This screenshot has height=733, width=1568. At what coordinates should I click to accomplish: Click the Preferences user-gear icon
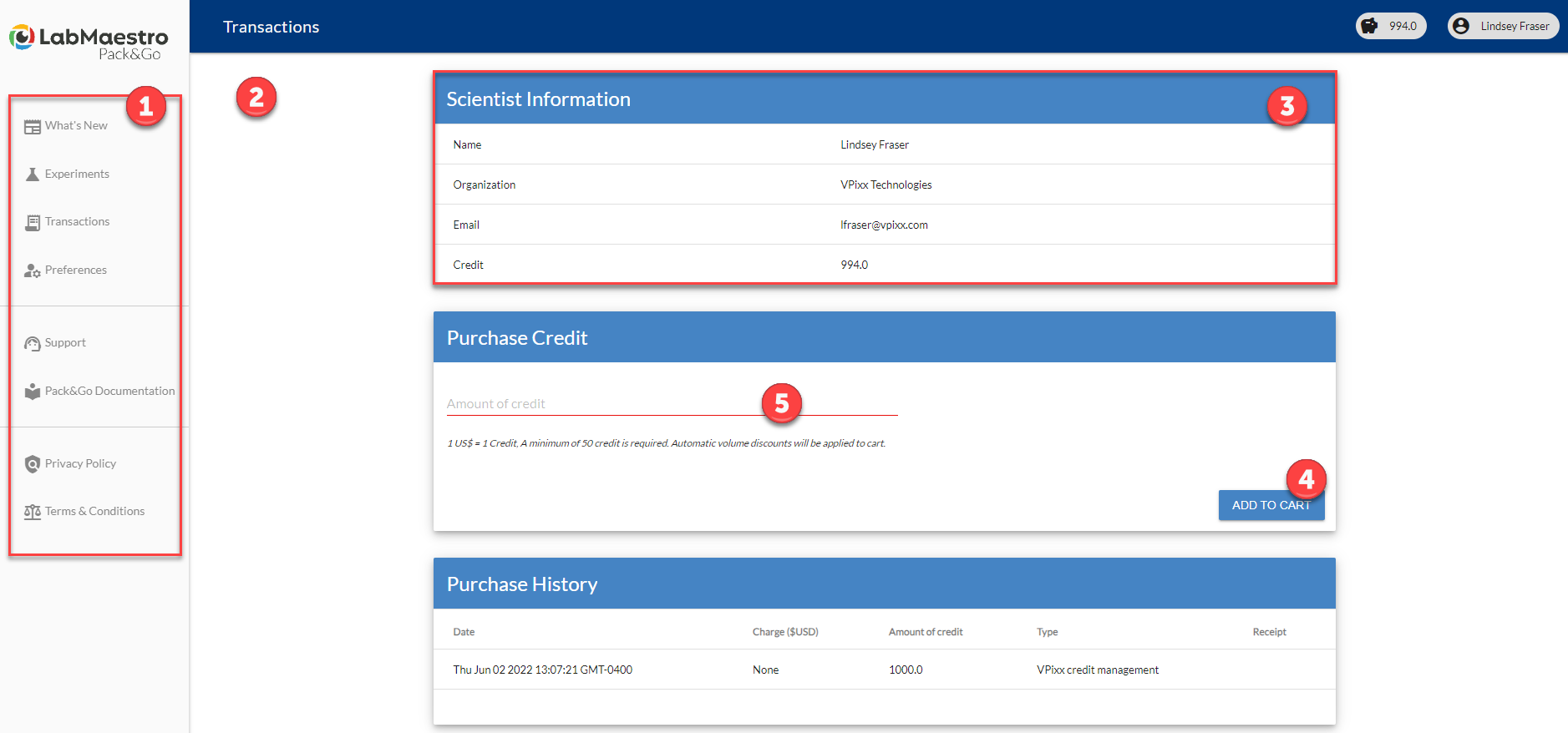pos(32,270)
